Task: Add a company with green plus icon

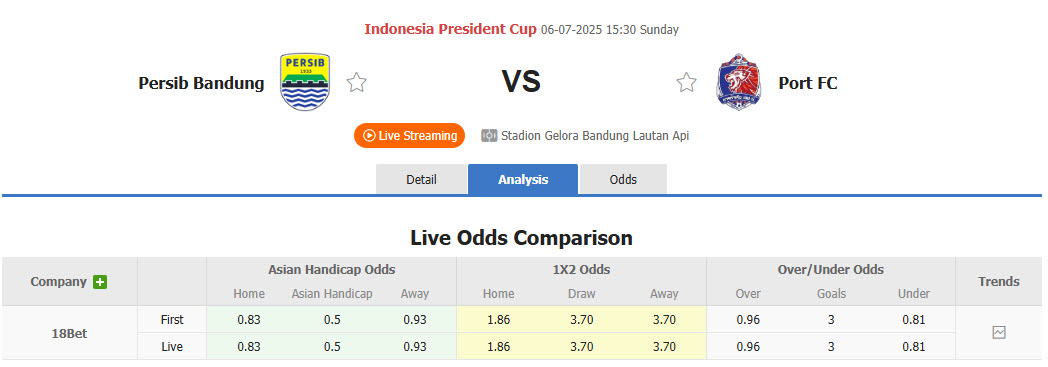Action: point(100,282)
